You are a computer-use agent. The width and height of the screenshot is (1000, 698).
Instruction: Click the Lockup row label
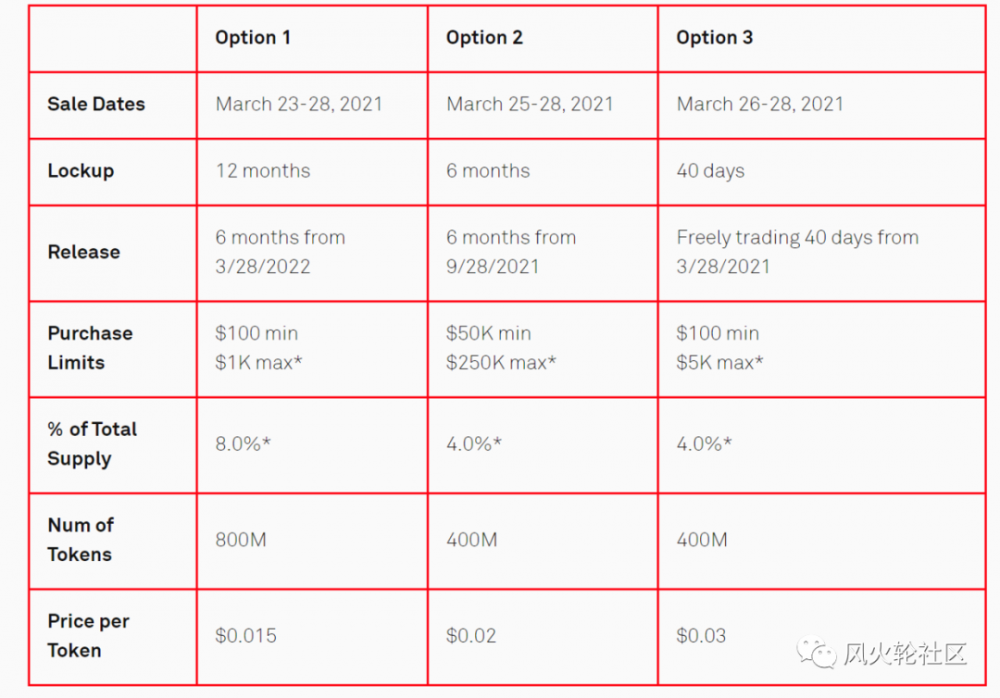coord(80,171)
